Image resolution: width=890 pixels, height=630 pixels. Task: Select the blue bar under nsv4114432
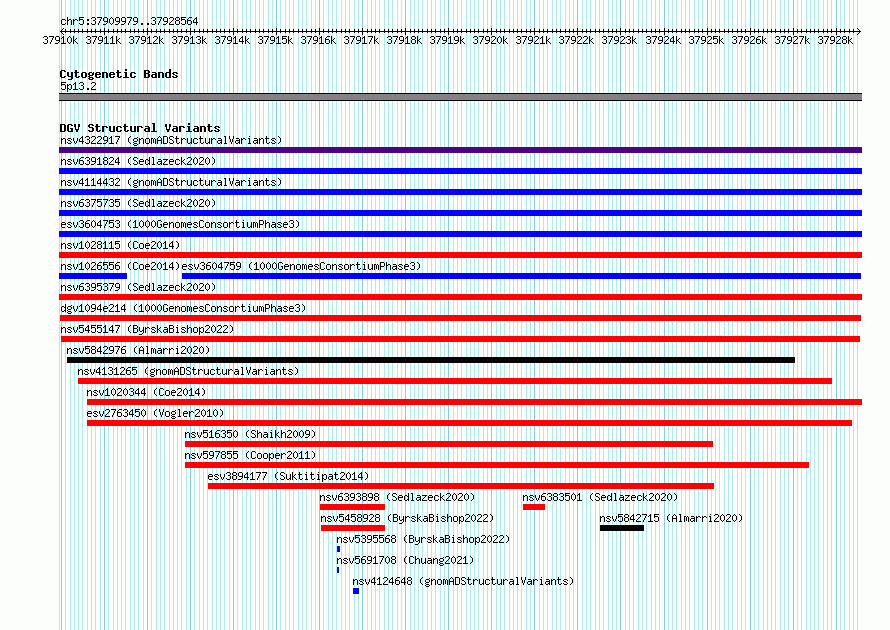coord(460,192)
